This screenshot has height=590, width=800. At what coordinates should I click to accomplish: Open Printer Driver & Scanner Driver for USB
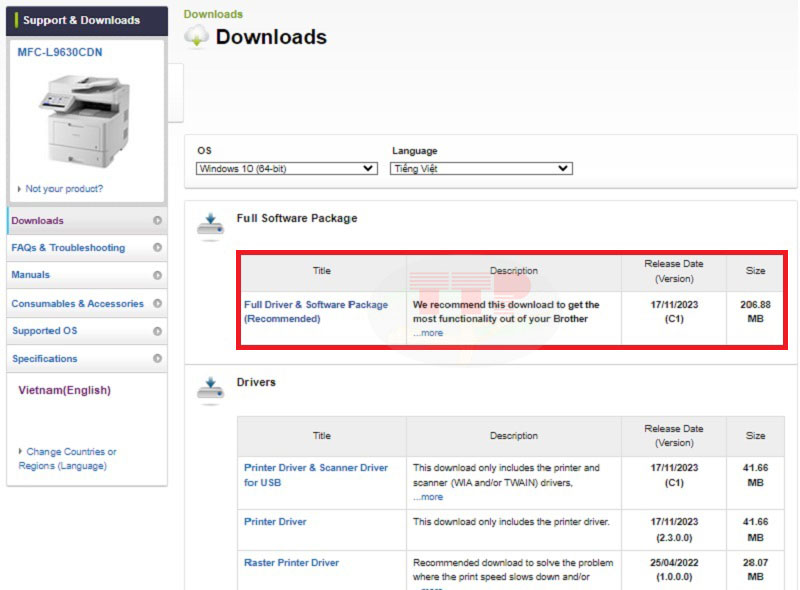tap(315, 475)
